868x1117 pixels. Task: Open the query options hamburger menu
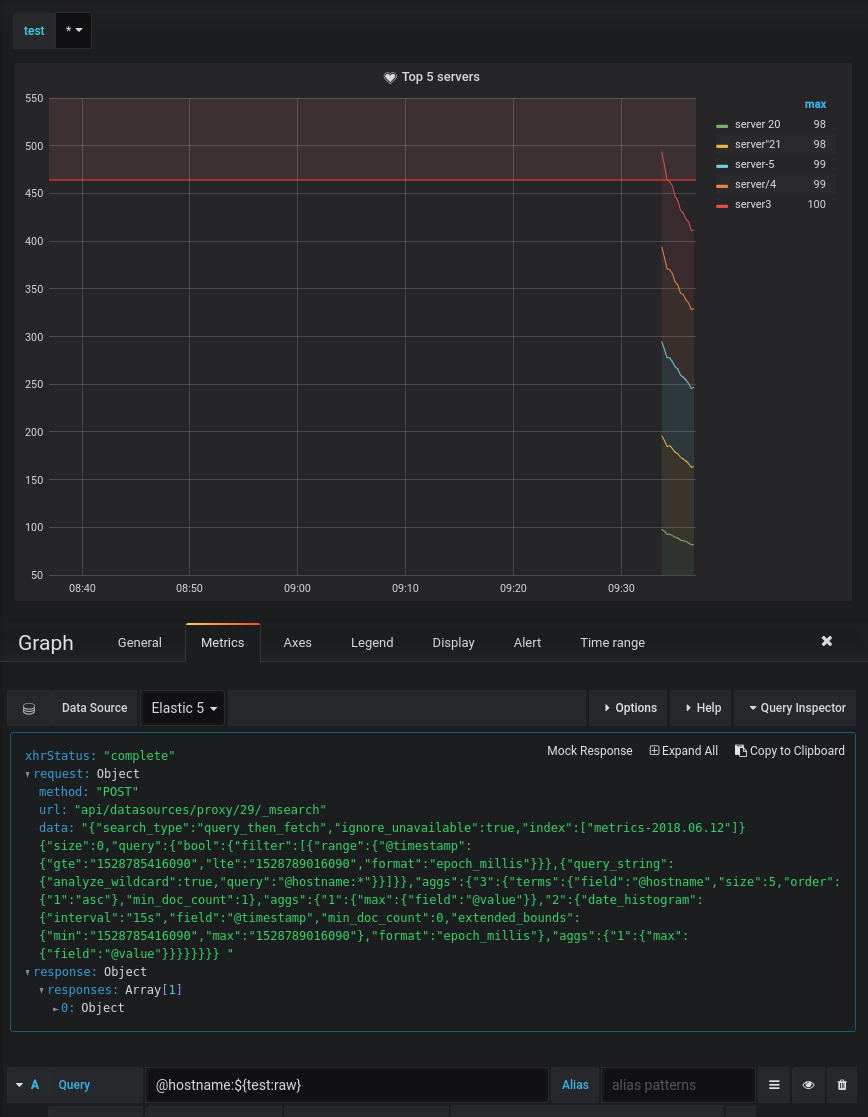tap(774, 1084)
